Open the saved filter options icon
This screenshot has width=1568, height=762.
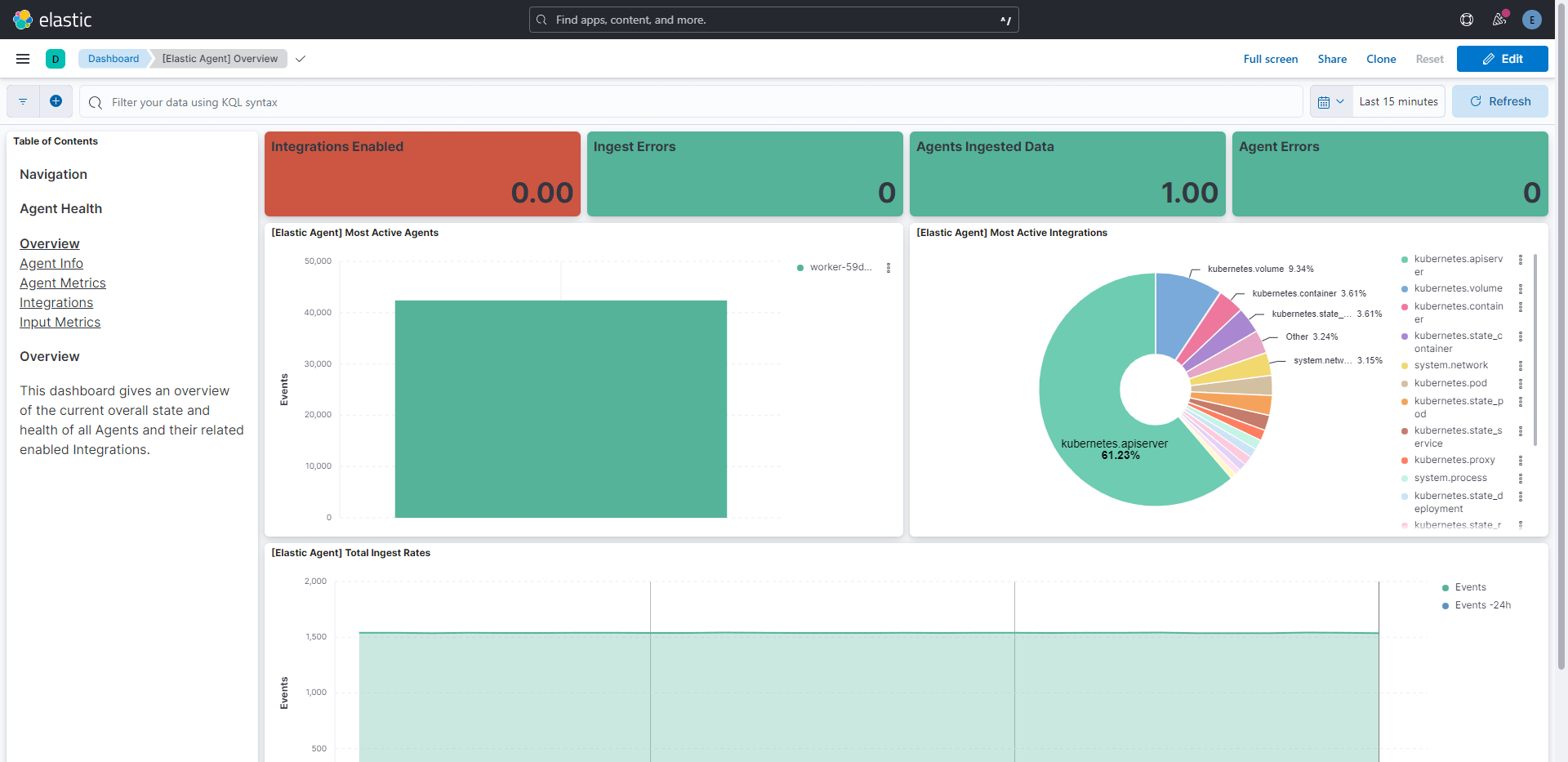[23, 102]
